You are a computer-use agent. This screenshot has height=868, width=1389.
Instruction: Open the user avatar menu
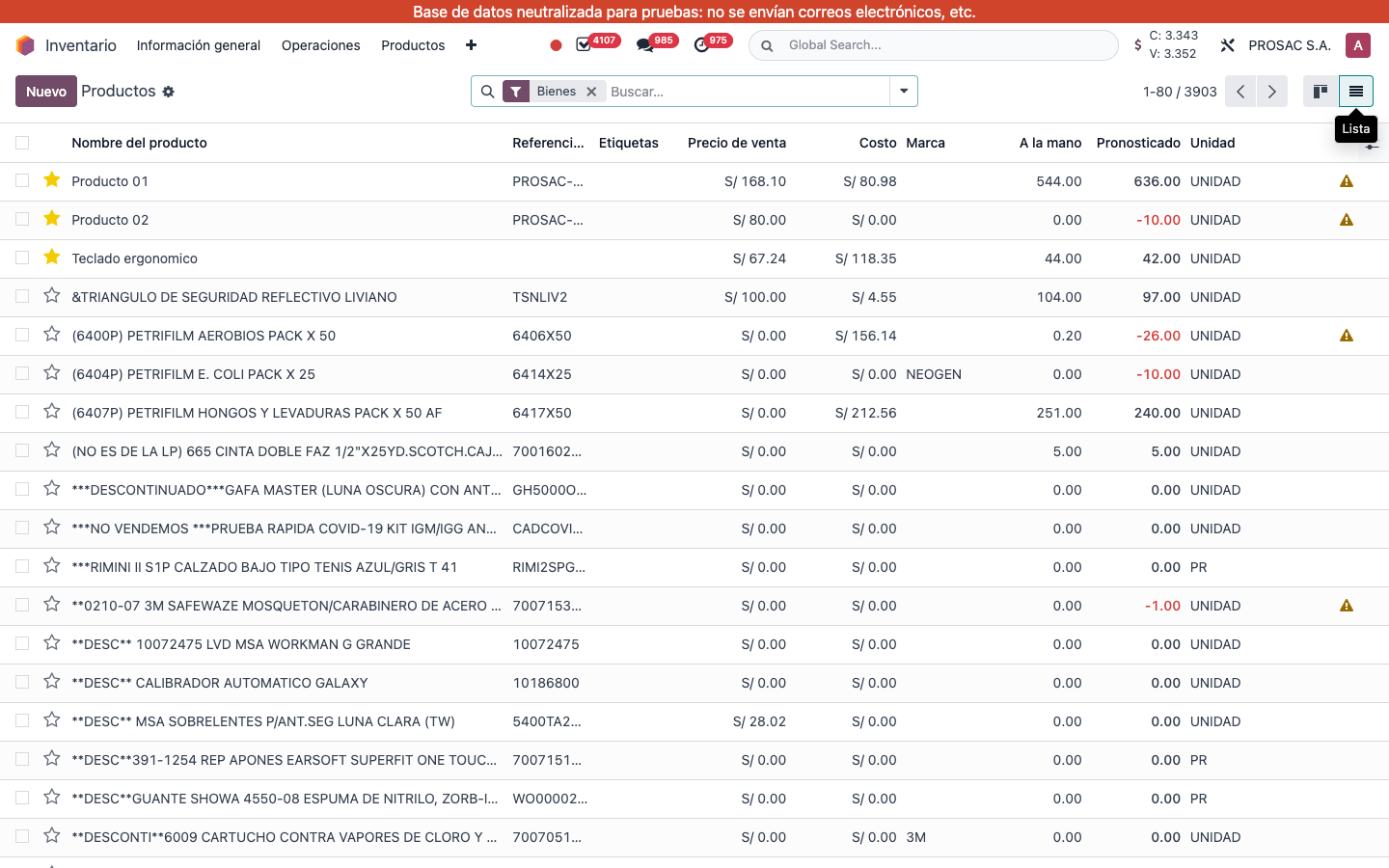pyautogui.click(x=1358, y=45)
